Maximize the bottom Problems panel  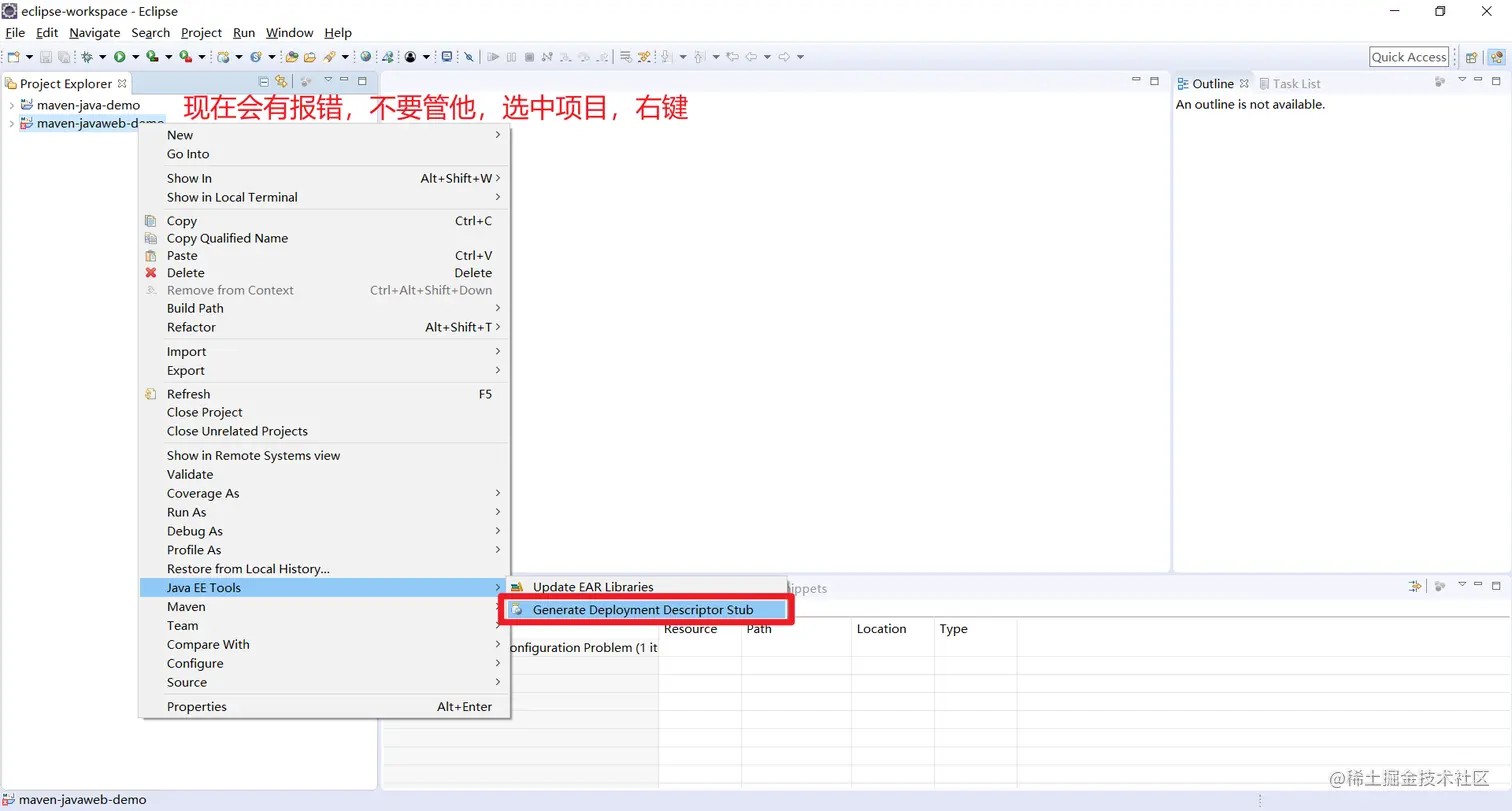pos(1496,585)
